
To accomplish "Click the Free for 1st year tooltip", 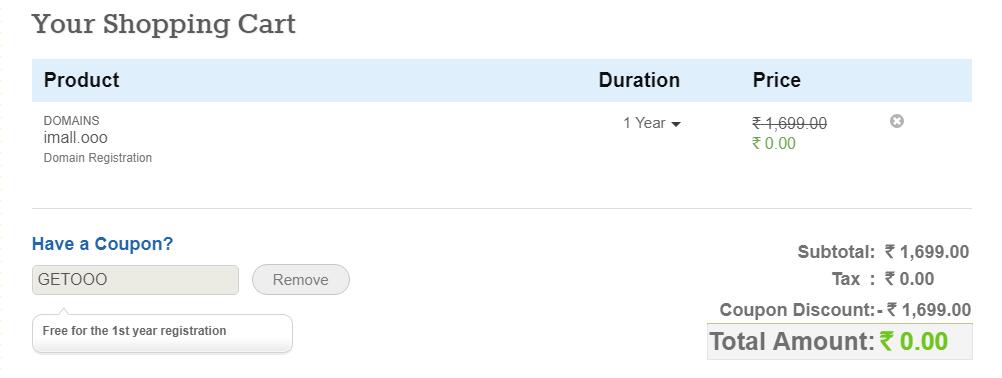I will (x=162, y=333).
